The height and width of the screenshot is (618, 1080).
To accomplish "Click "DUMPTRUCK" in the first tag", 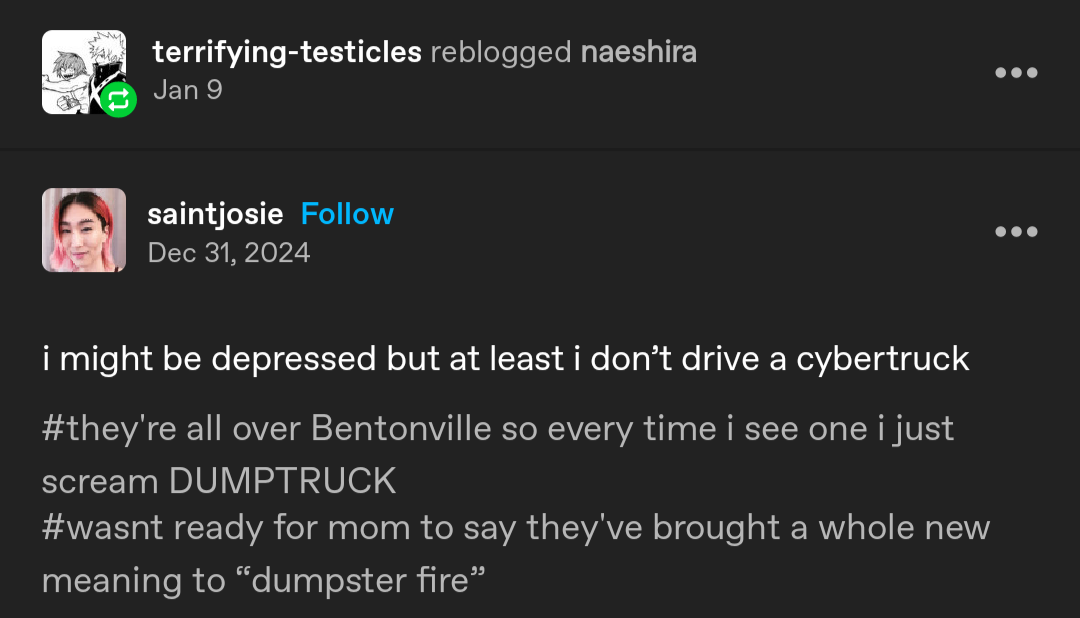I will [282, 481].
